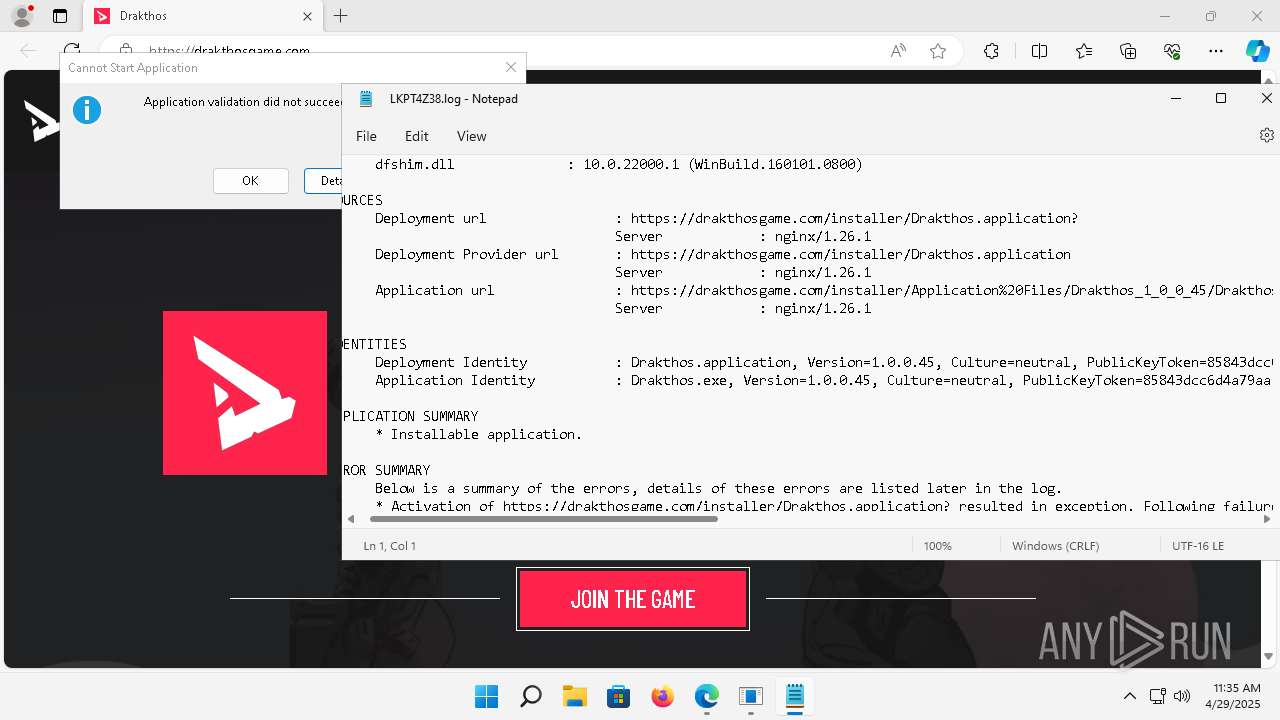This screenshot has height=720, width=1280.
Task: Click UTF-16 LE encoding status
Action: pyautogui.click(x=1198, y=546)
